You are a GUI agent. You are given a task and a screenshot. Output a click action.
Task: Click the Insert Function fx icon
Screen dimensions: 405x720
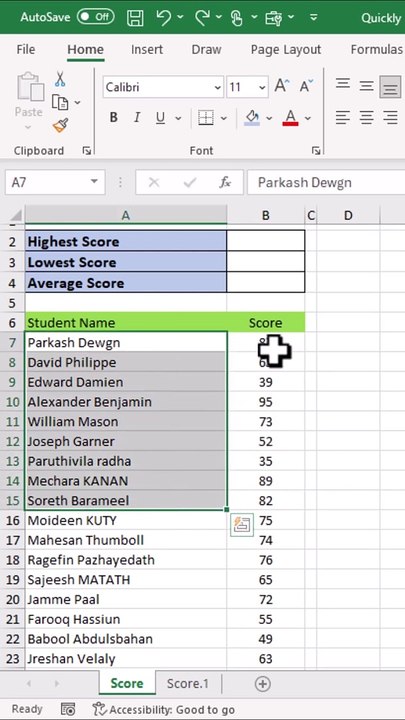225,183
